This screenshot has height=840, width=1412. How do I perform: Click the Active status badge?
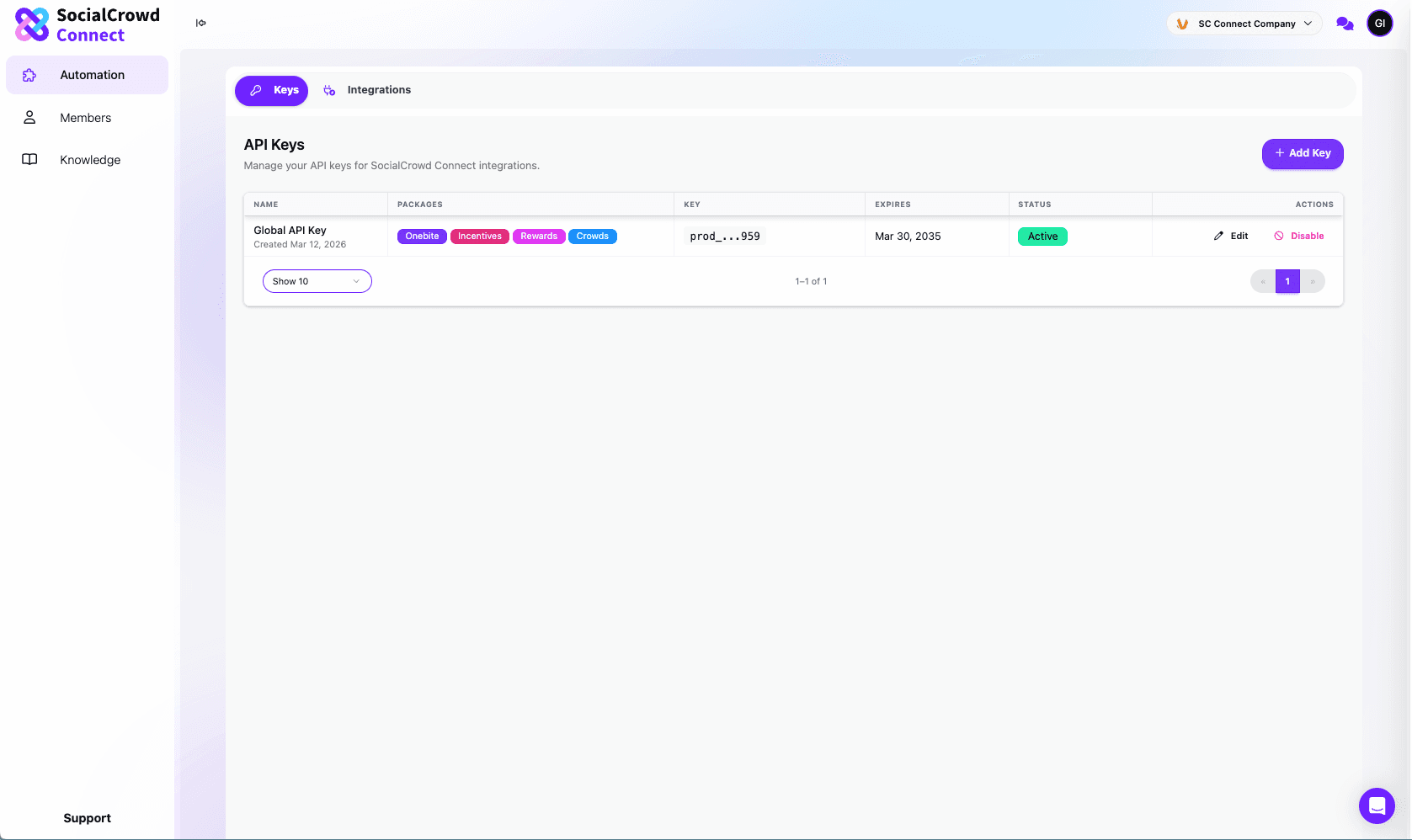click(1042, 237)
